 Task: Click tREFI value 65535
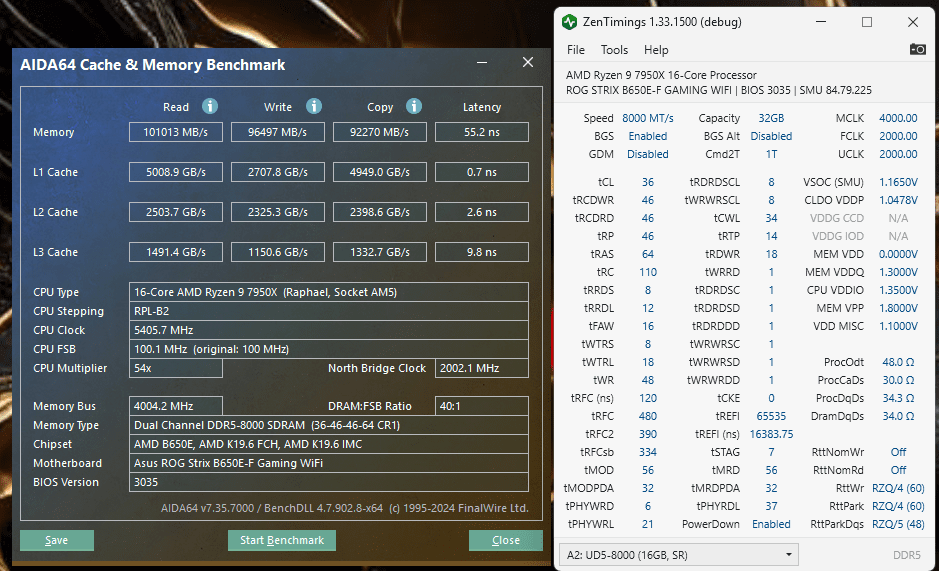(771, 416)
